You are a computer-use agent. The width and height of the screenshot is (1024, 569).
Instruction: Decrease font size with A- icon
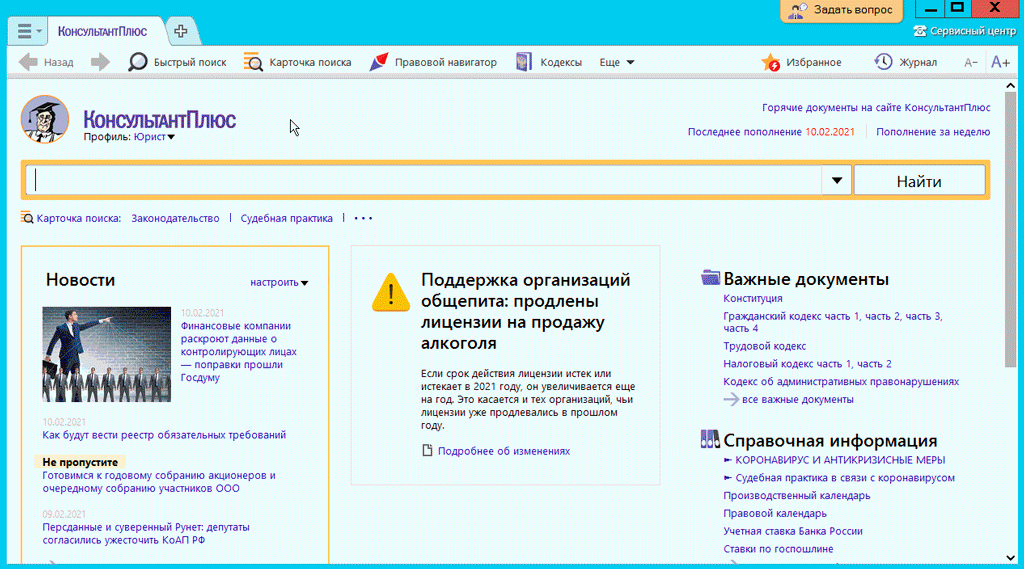(x=971, y=63)
